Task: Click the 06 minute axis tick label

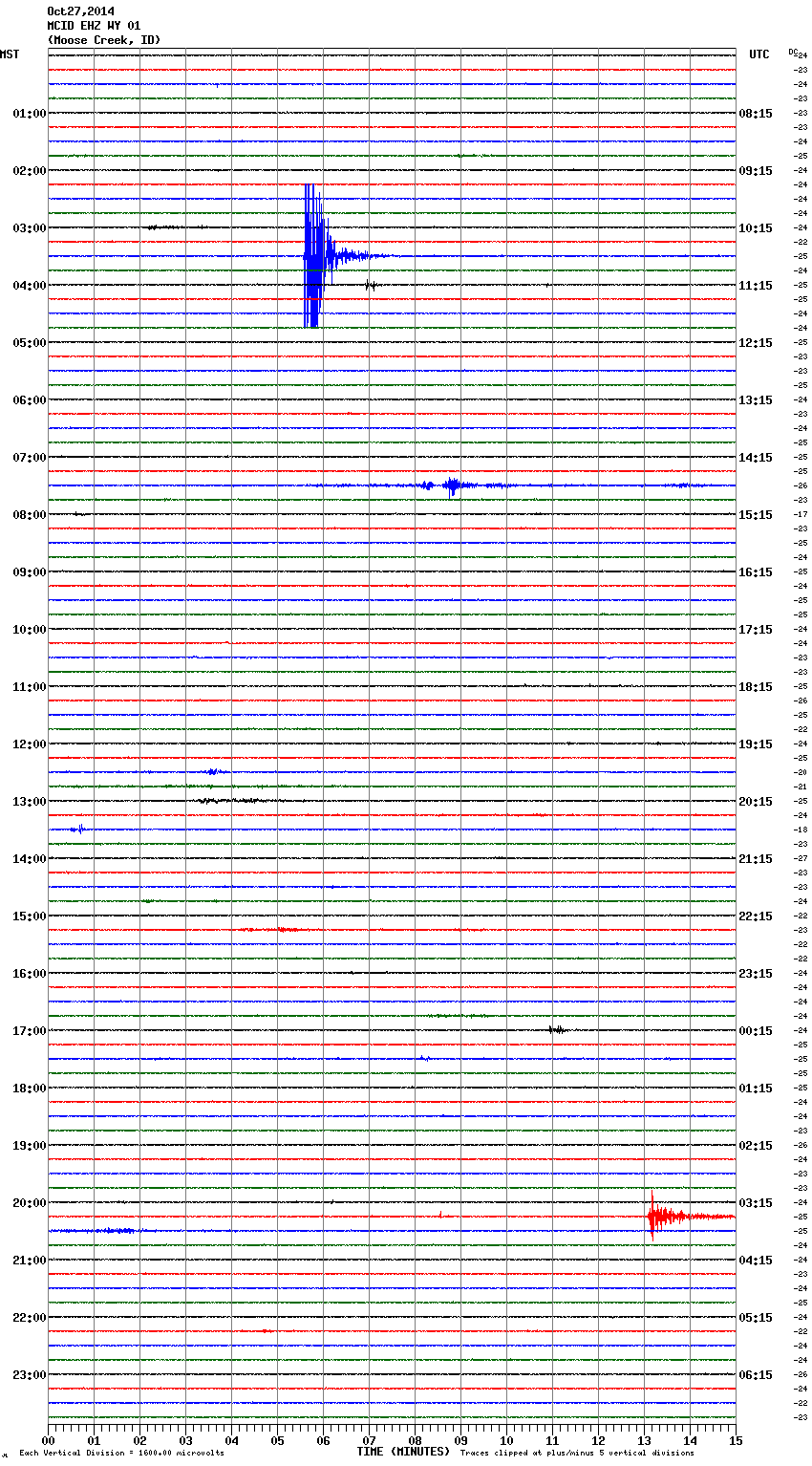Action: coord(323,1440)
